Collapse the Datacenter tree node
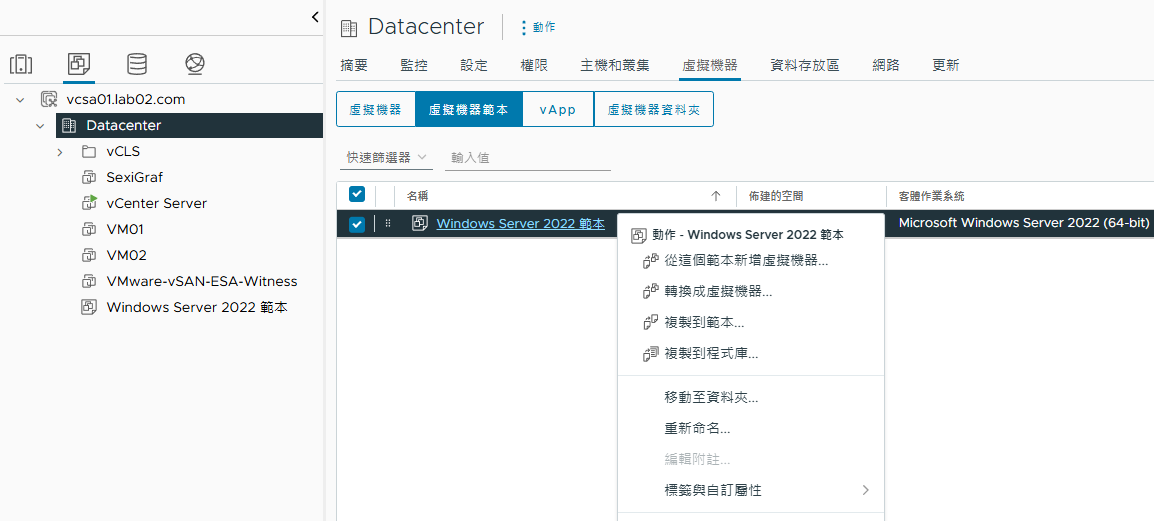1154x521 pixels. click(40, 126)
